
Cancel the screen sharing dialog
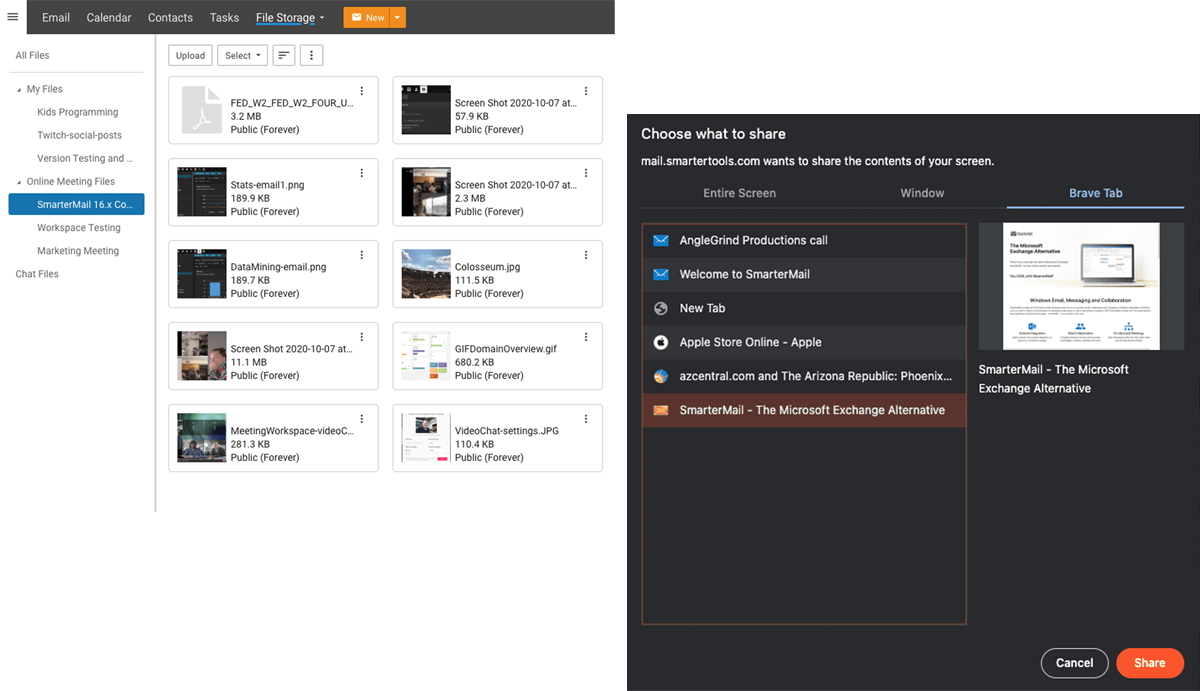[x=1074, y=663]
